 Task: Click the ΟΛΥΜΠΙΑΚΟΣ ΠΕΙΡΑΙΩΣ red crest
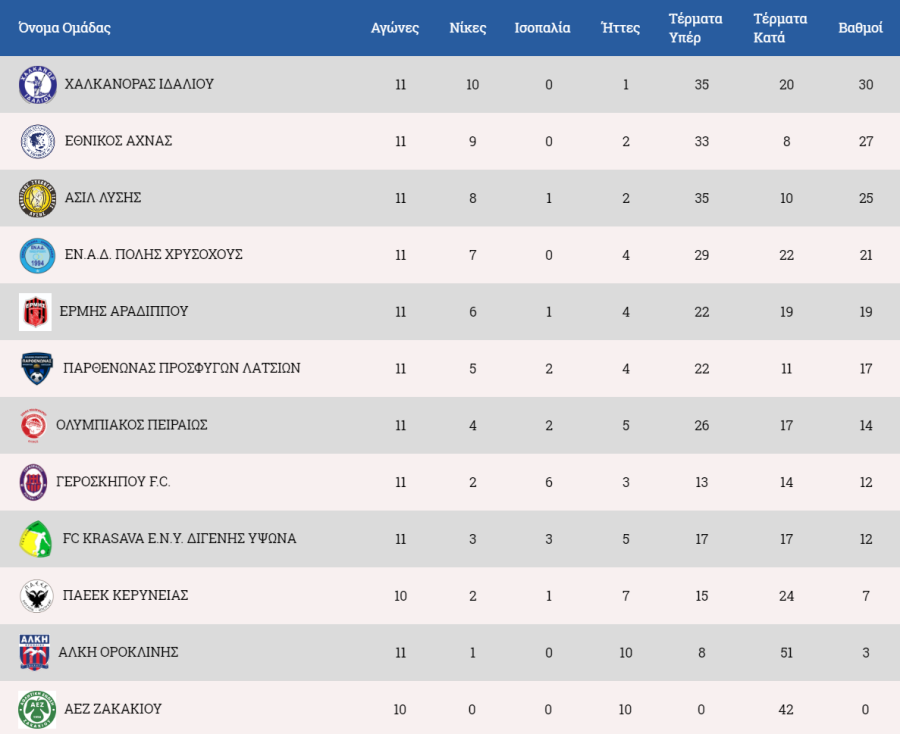[x=33, y=425]
